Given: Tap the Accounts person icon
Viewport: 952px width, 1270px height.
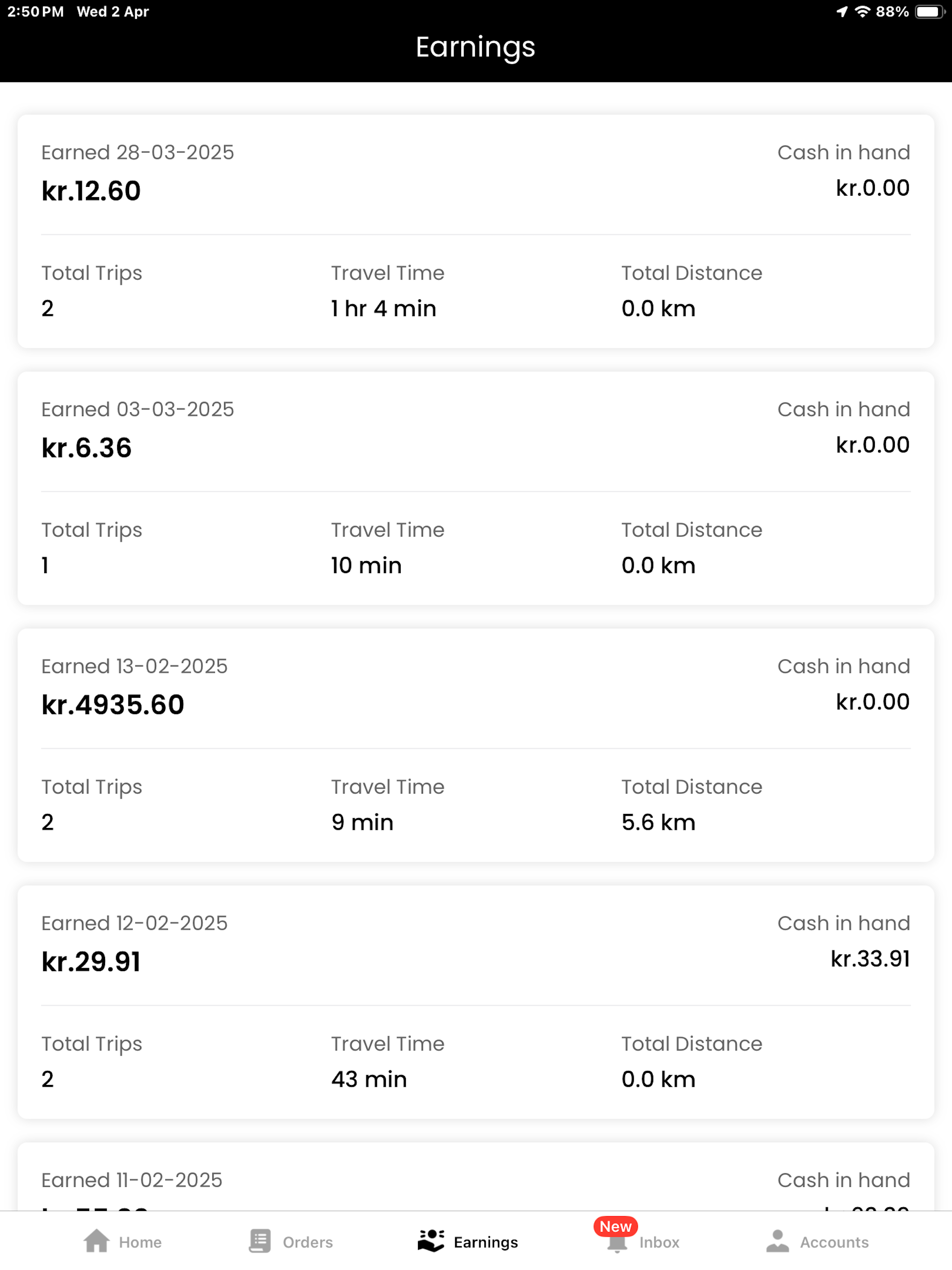Looking at the screenshot, I should point(777,1241).
